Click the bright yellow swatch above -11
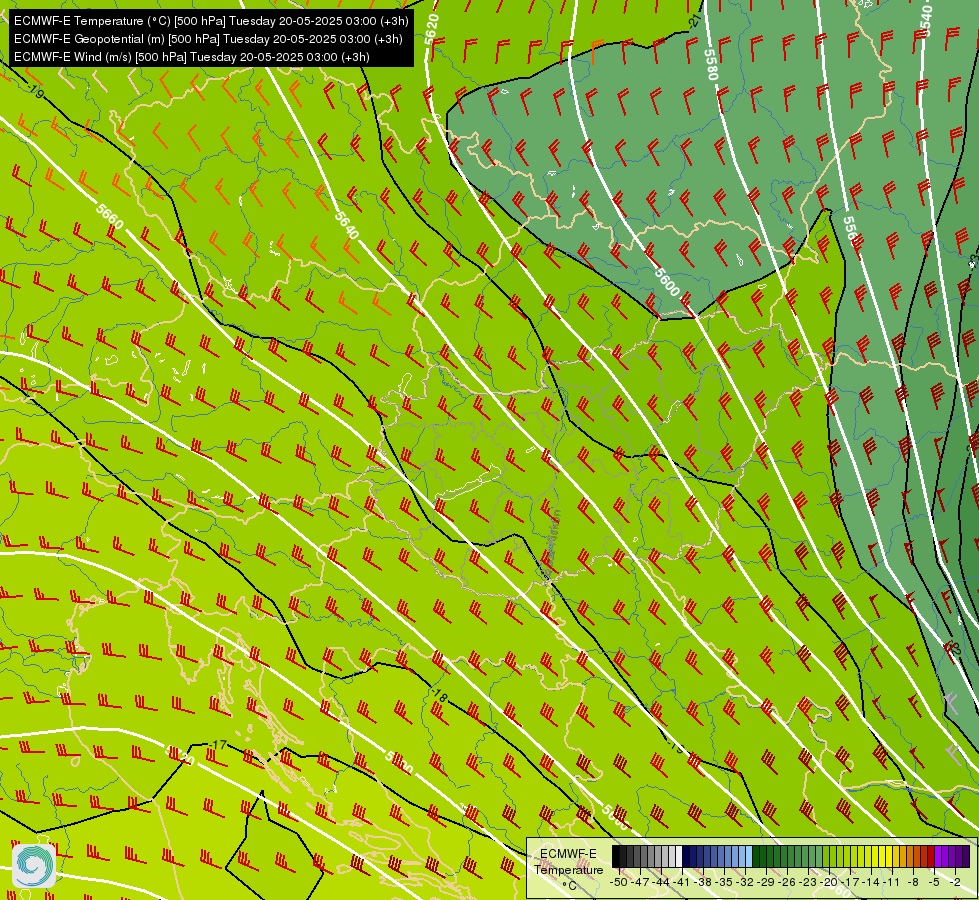 889,856
